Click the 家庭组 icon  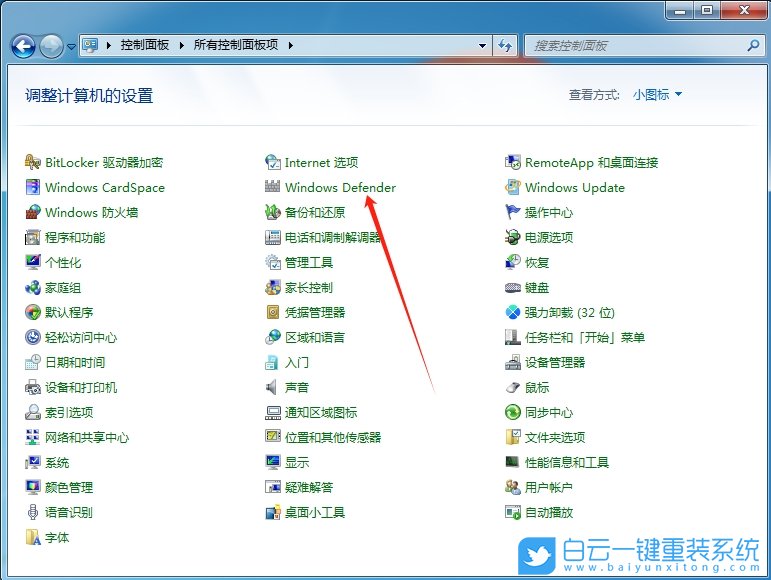pyautogui.click(x=32, y=287)
